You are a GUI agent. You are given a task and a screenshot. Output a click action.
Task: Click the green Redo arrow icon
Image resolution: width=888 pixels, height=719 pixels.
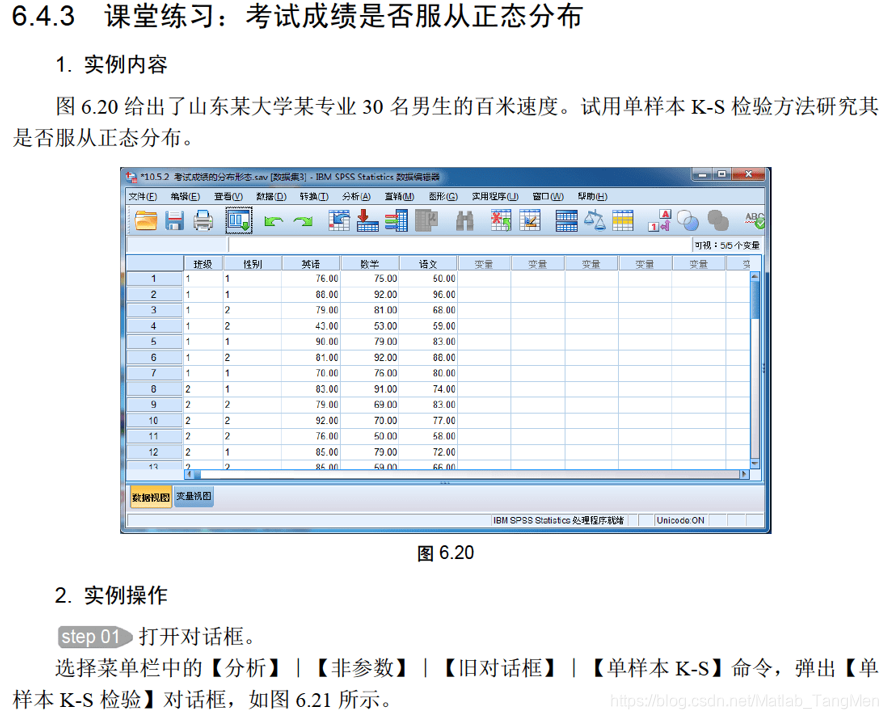(303, 221)
